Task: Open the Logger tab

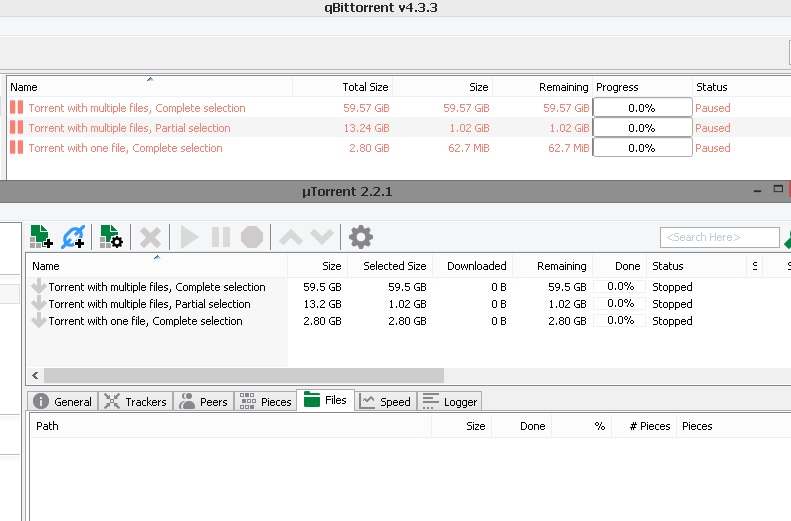Action: tap(449, 401)
